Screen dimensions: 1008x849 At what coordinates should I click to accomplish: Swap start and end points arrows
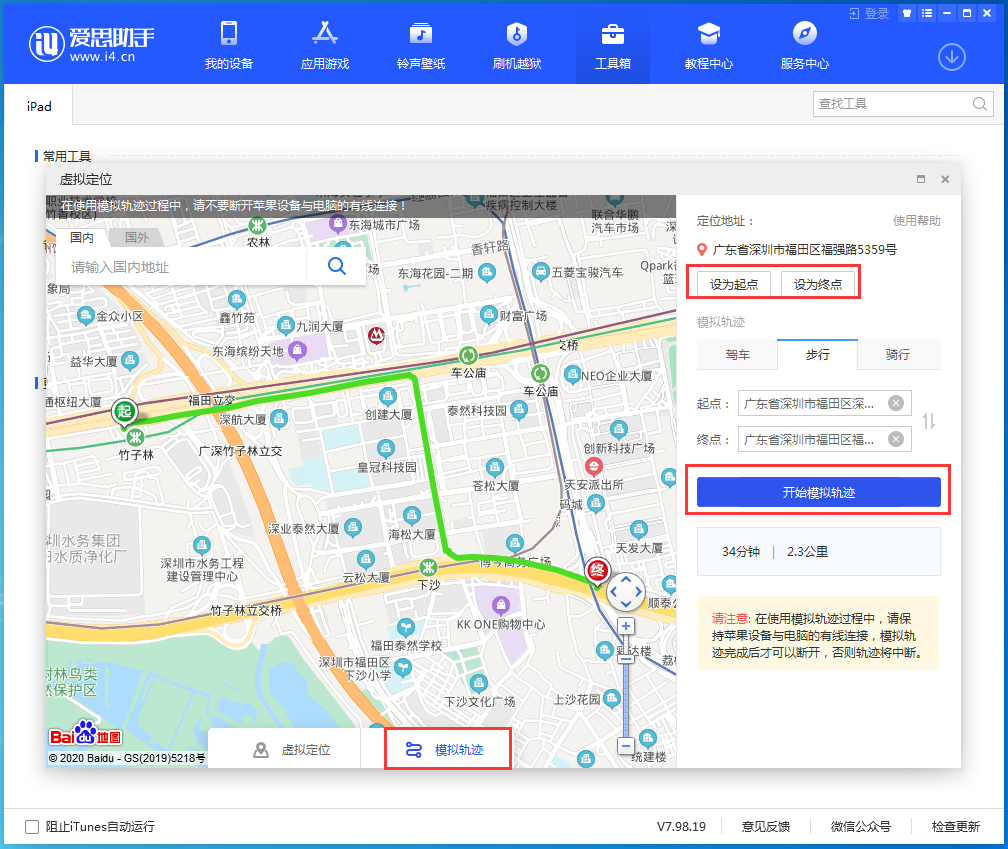[928, 422]
